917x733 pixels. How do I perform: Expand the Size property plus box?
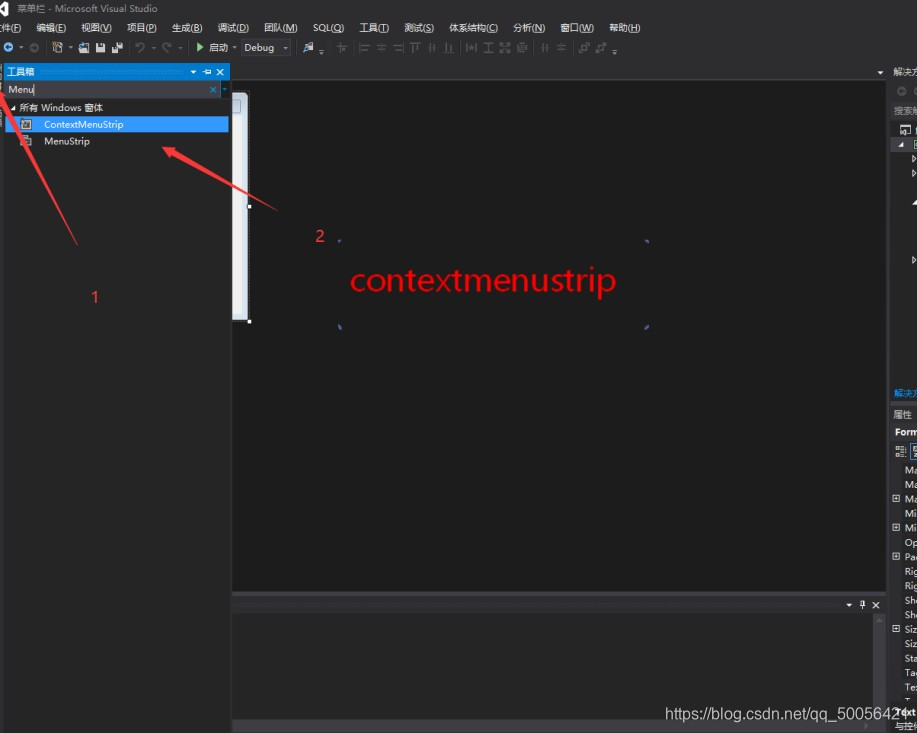896,629
